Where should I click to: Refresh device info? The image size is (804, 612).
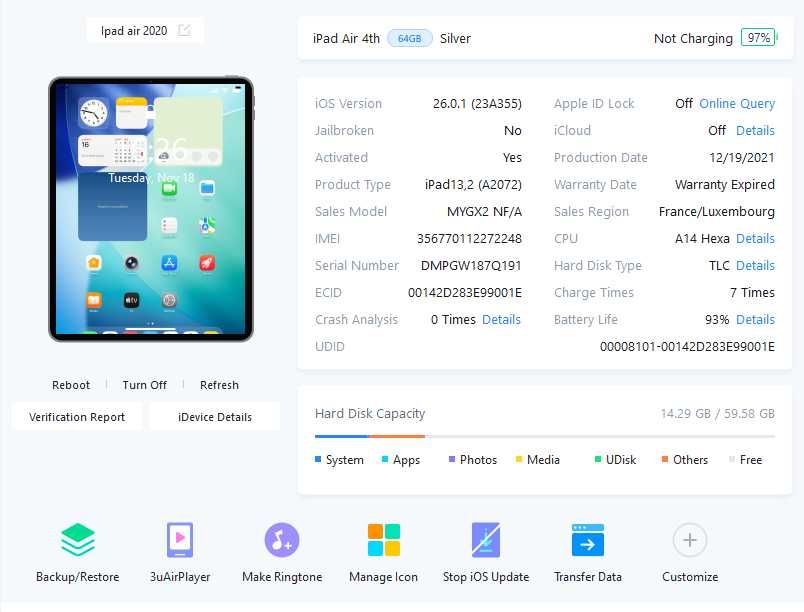219,385
